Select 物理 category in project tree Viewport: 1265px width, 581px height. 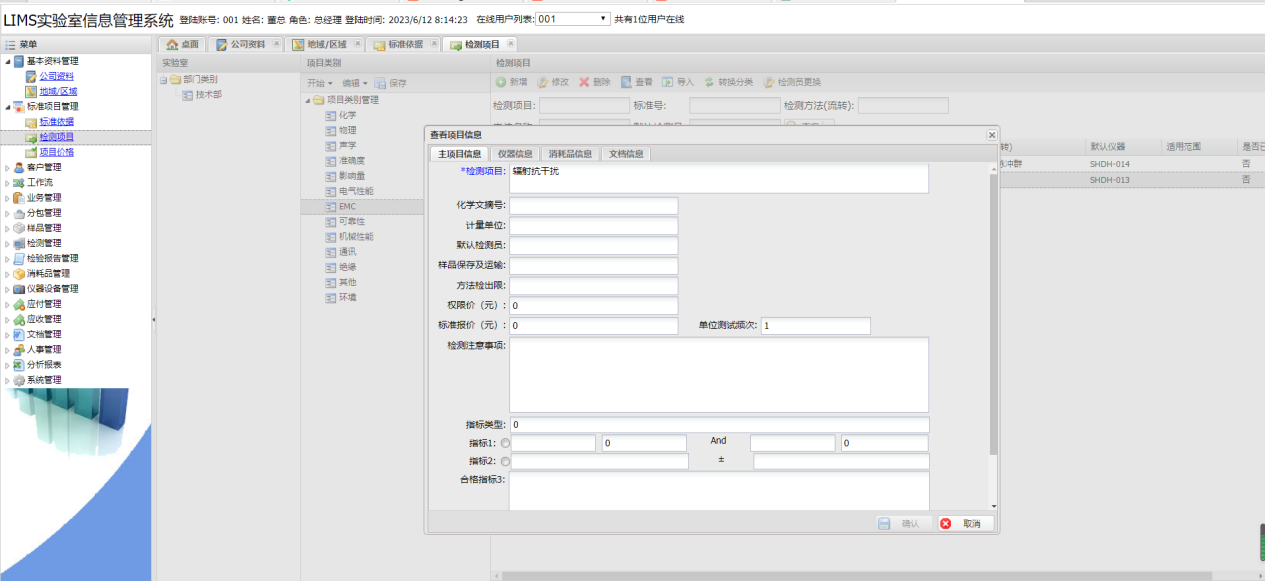point(347,130)
